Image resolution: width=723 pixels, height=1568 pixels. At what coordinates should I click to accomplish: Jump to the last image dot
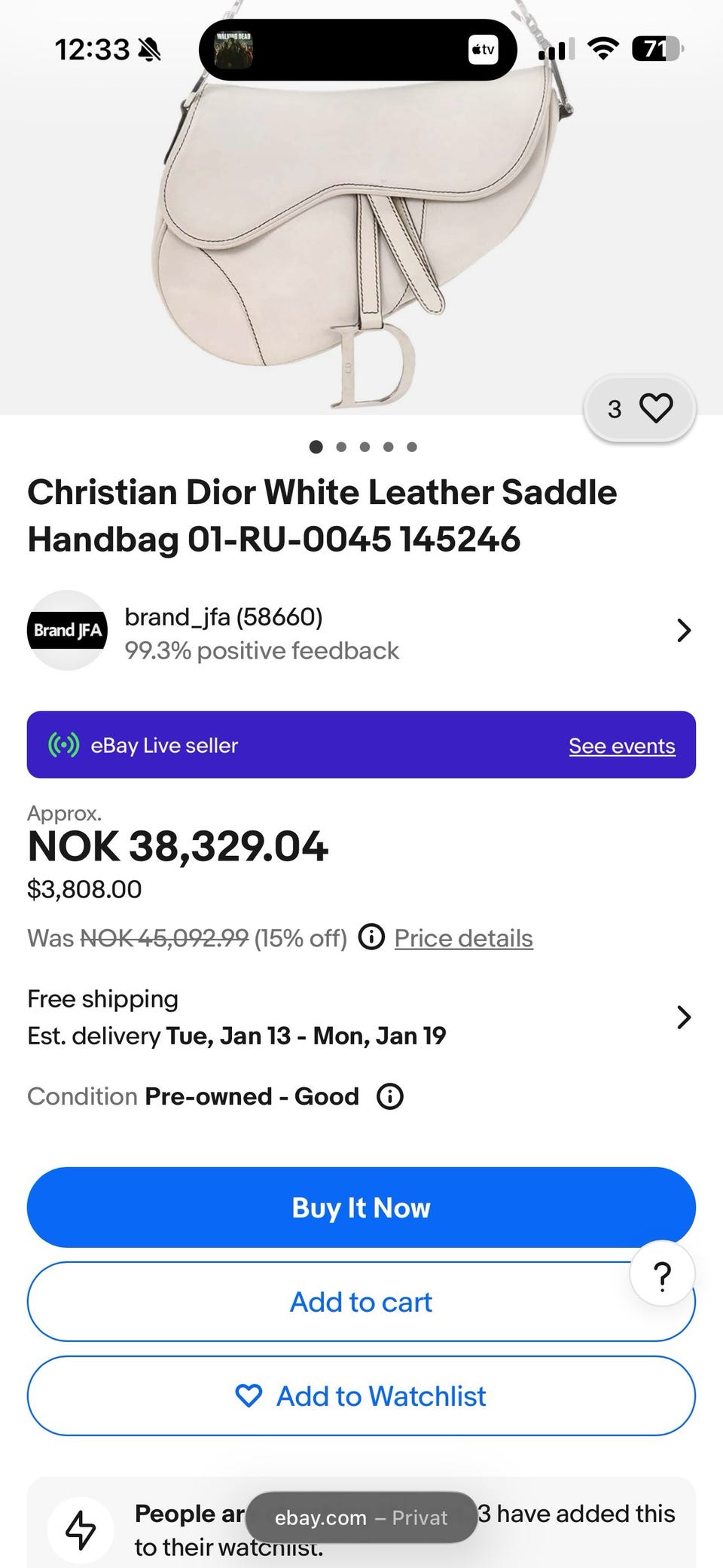[x=412, y=447]
